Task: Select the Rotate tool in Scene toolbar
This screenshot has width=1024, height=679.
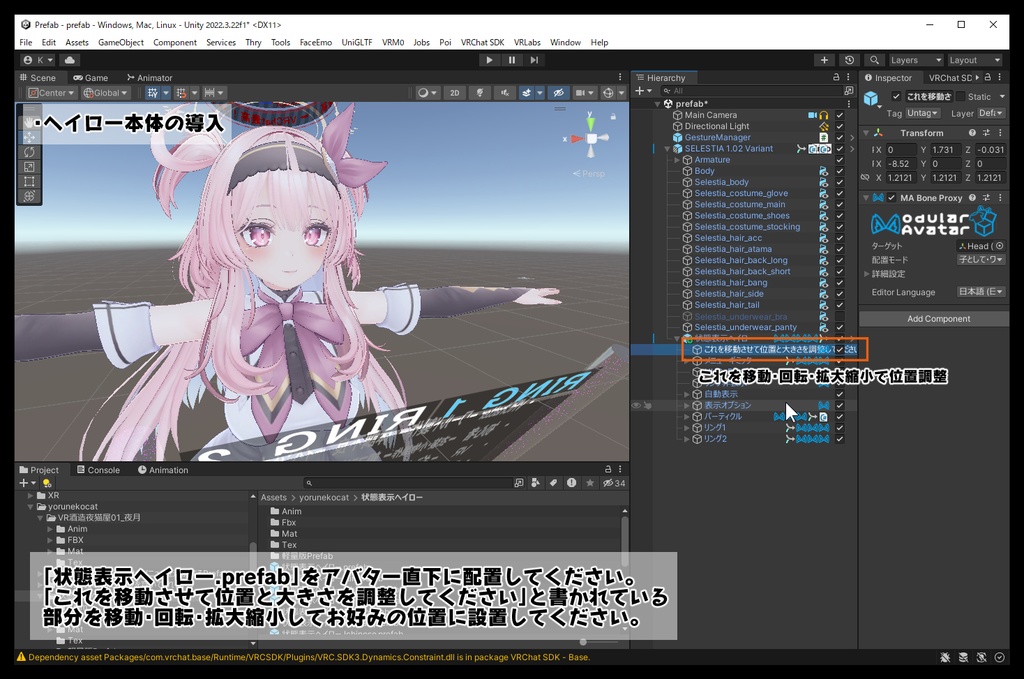Action: pyautogui.click(x=29, y=152)
